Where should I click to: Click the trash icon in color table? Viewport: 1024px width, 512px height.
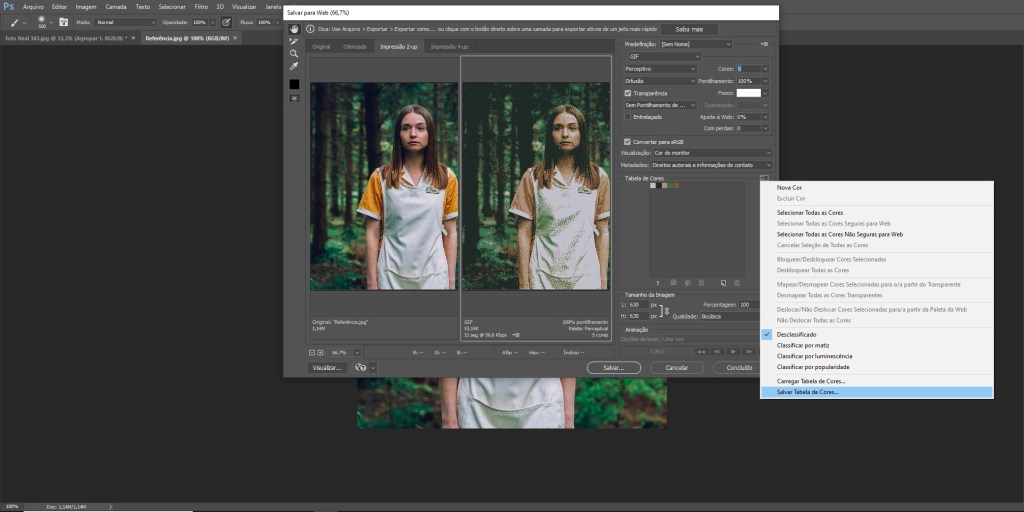point(737,283)
